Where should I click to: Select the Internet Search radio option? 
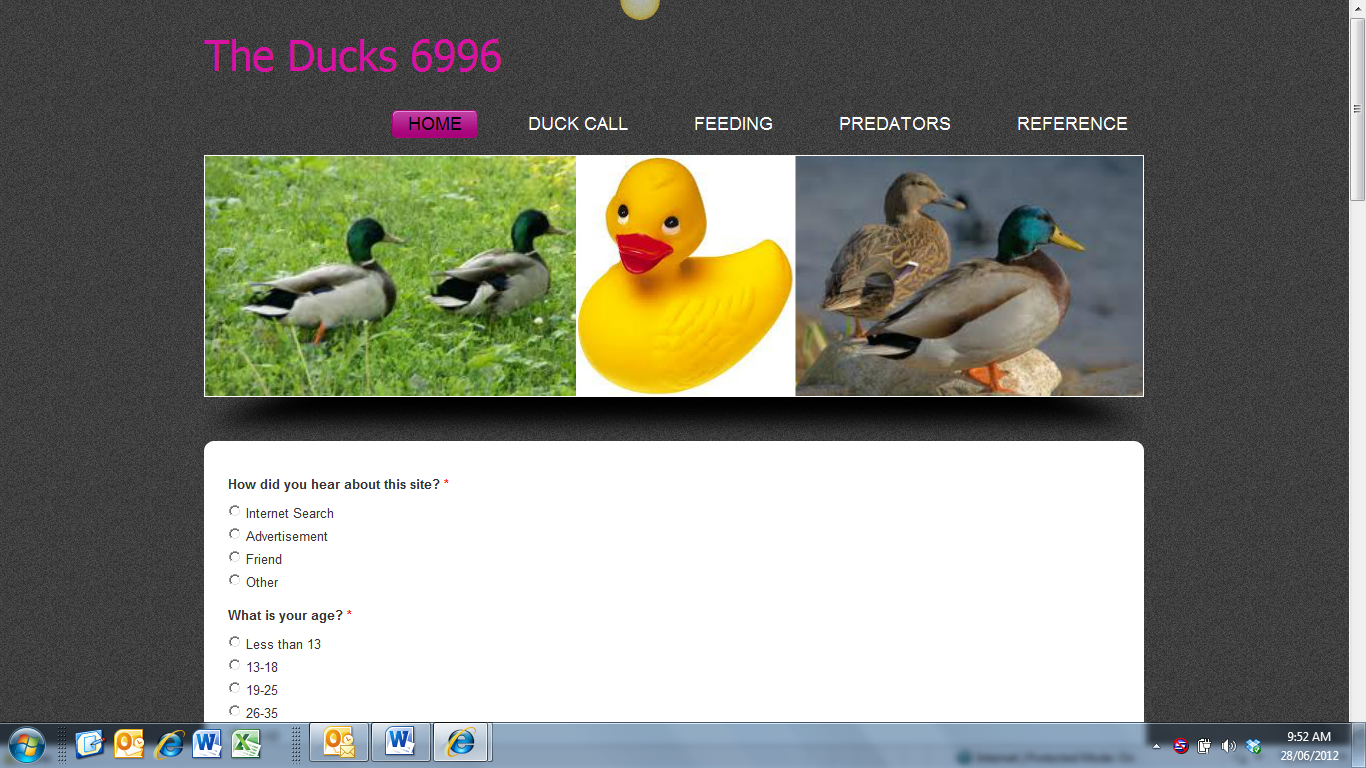[235, 512]
